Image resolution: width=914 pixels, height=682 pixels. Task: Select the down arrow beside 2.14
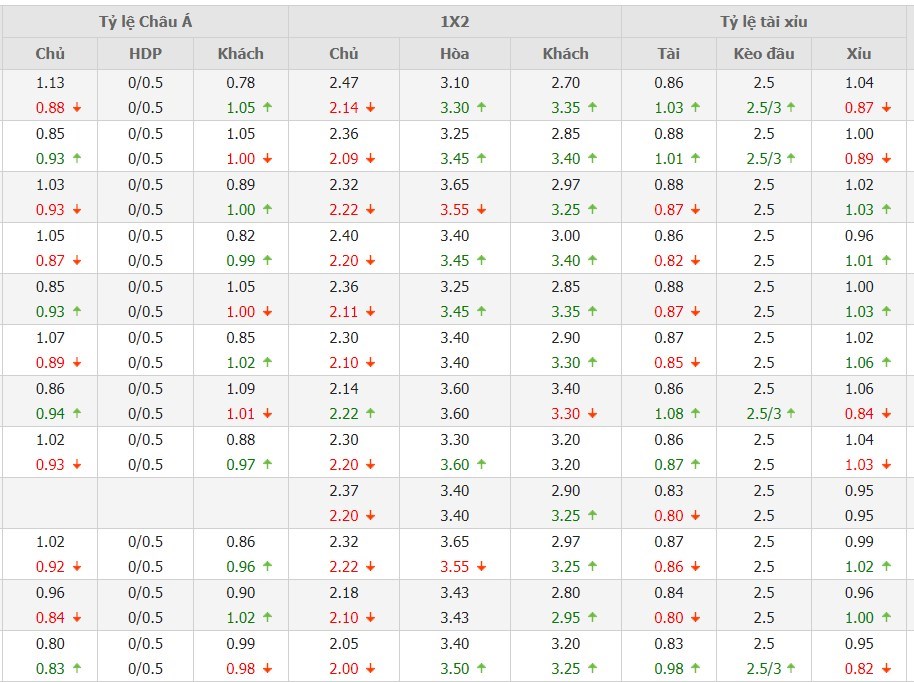point(370,108)
